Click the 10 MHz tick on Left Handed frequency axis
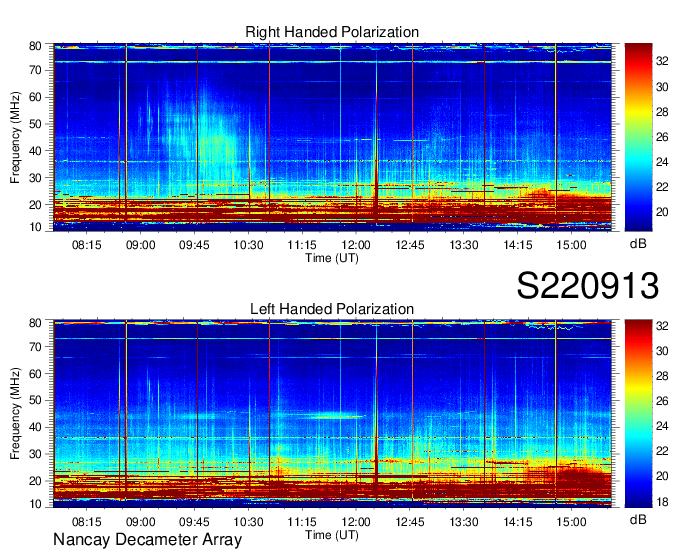Image resolution: width=680 pixels, height=552 pixels. tap(36, 504)
